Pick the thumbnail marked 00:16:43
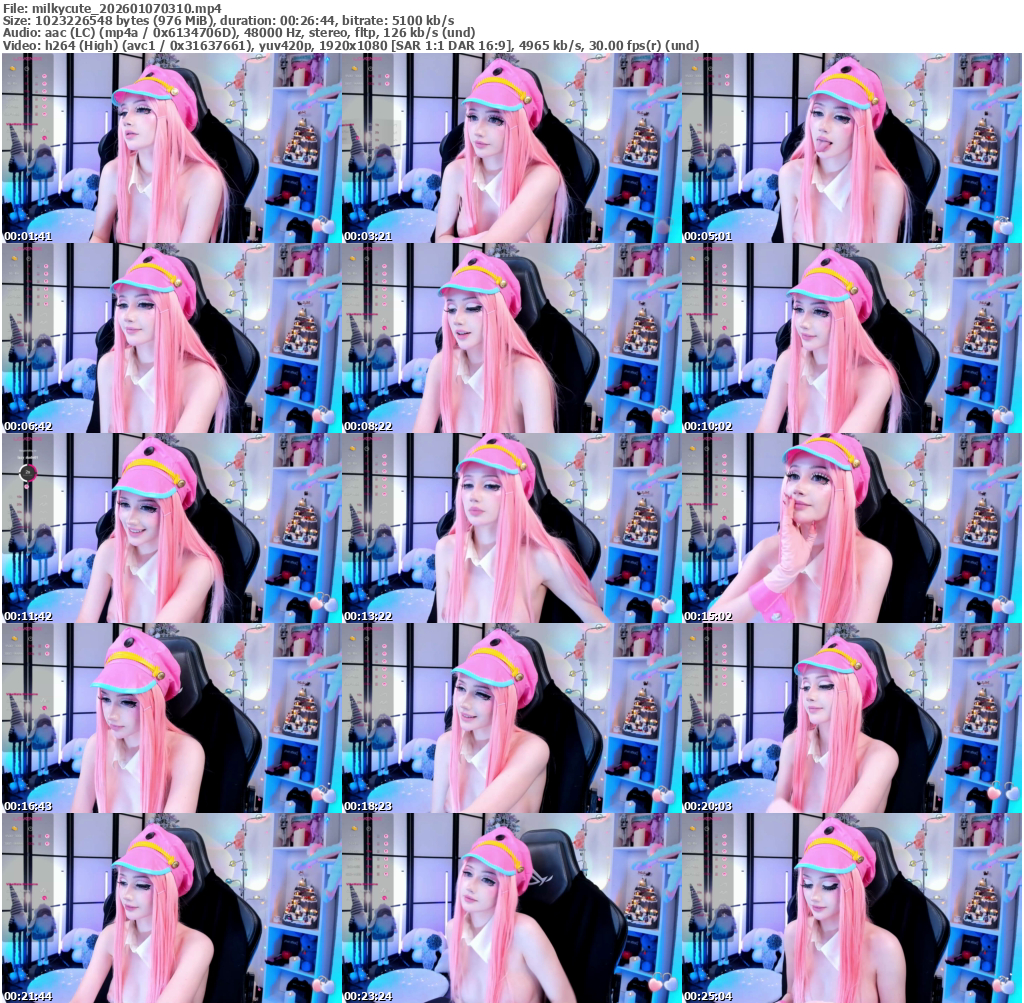The image size is (1024, 1003). [172, 718]
